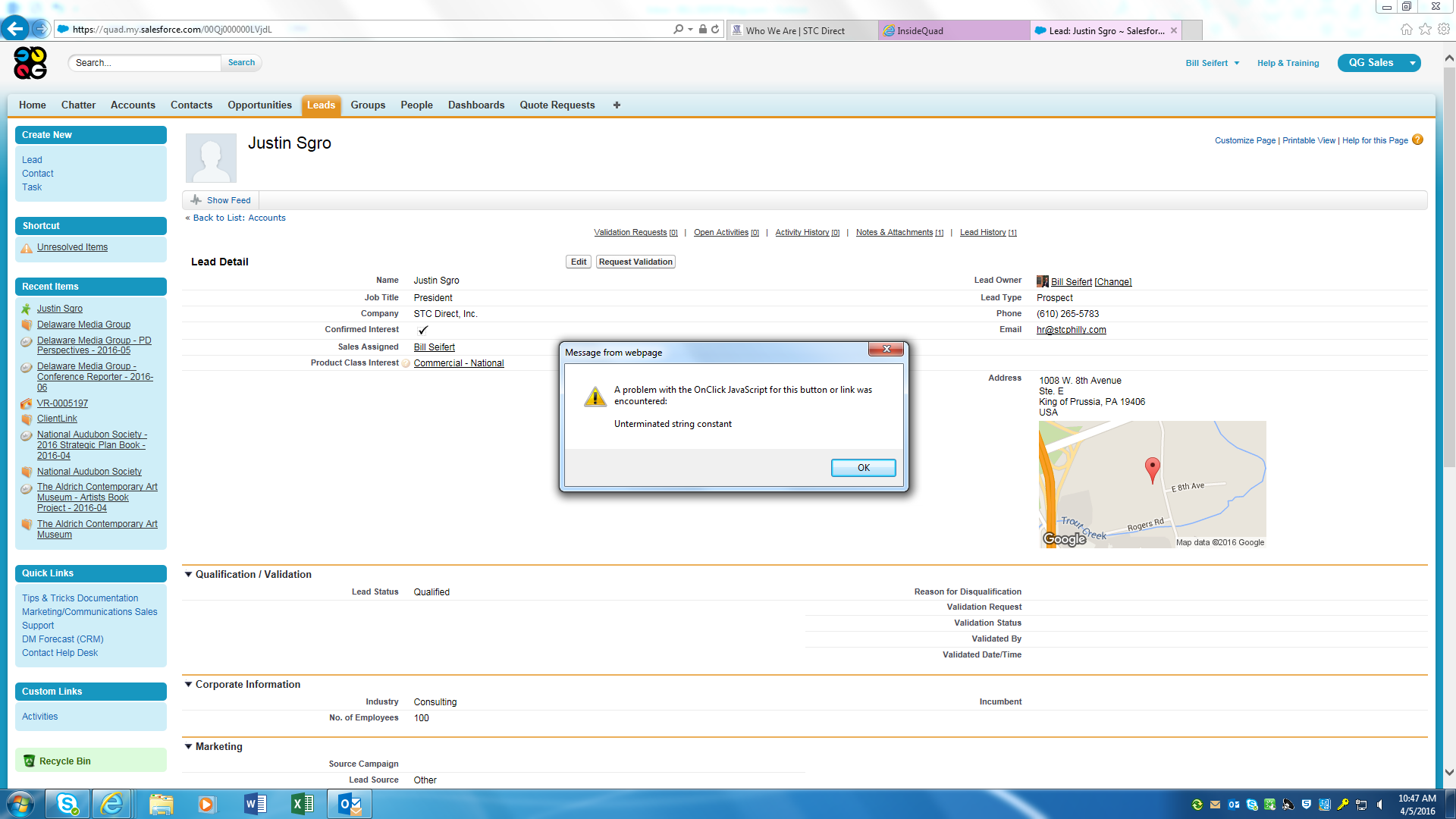1456x819 pixels.
Task: Click the Request Validation button
Action: [635, 262]
